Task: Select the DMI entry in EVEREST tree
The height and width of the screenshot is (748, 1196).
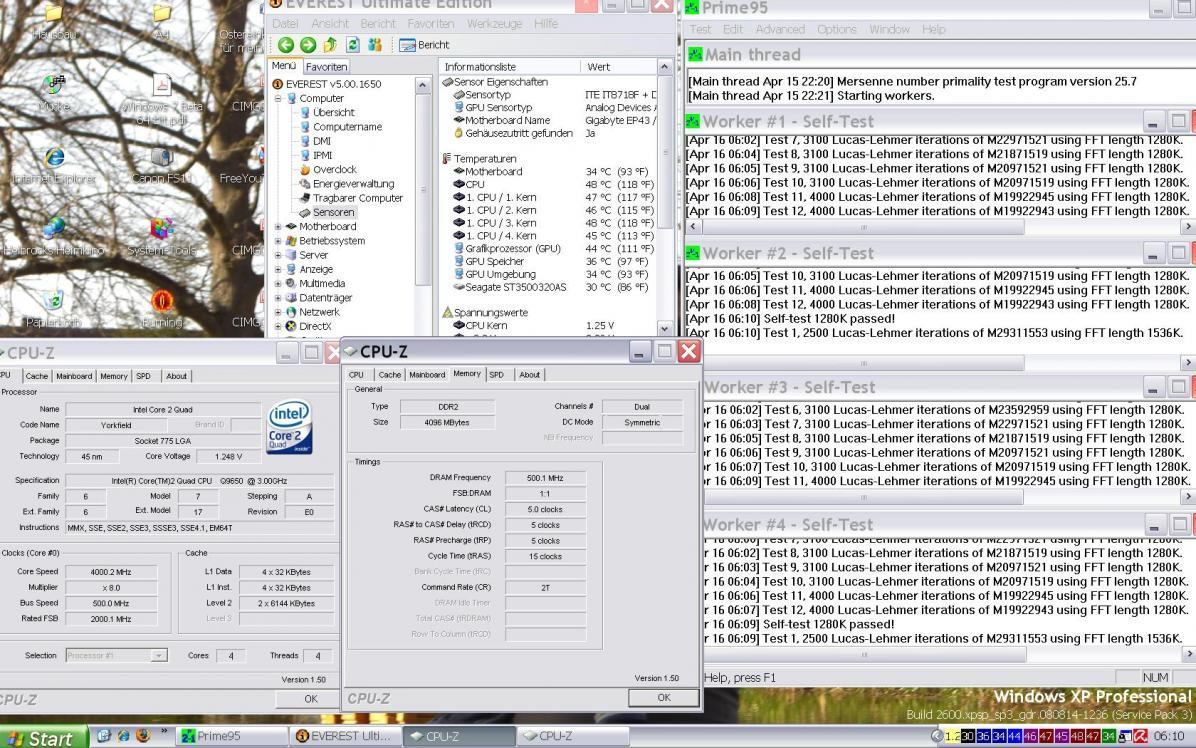Action: 322,141
